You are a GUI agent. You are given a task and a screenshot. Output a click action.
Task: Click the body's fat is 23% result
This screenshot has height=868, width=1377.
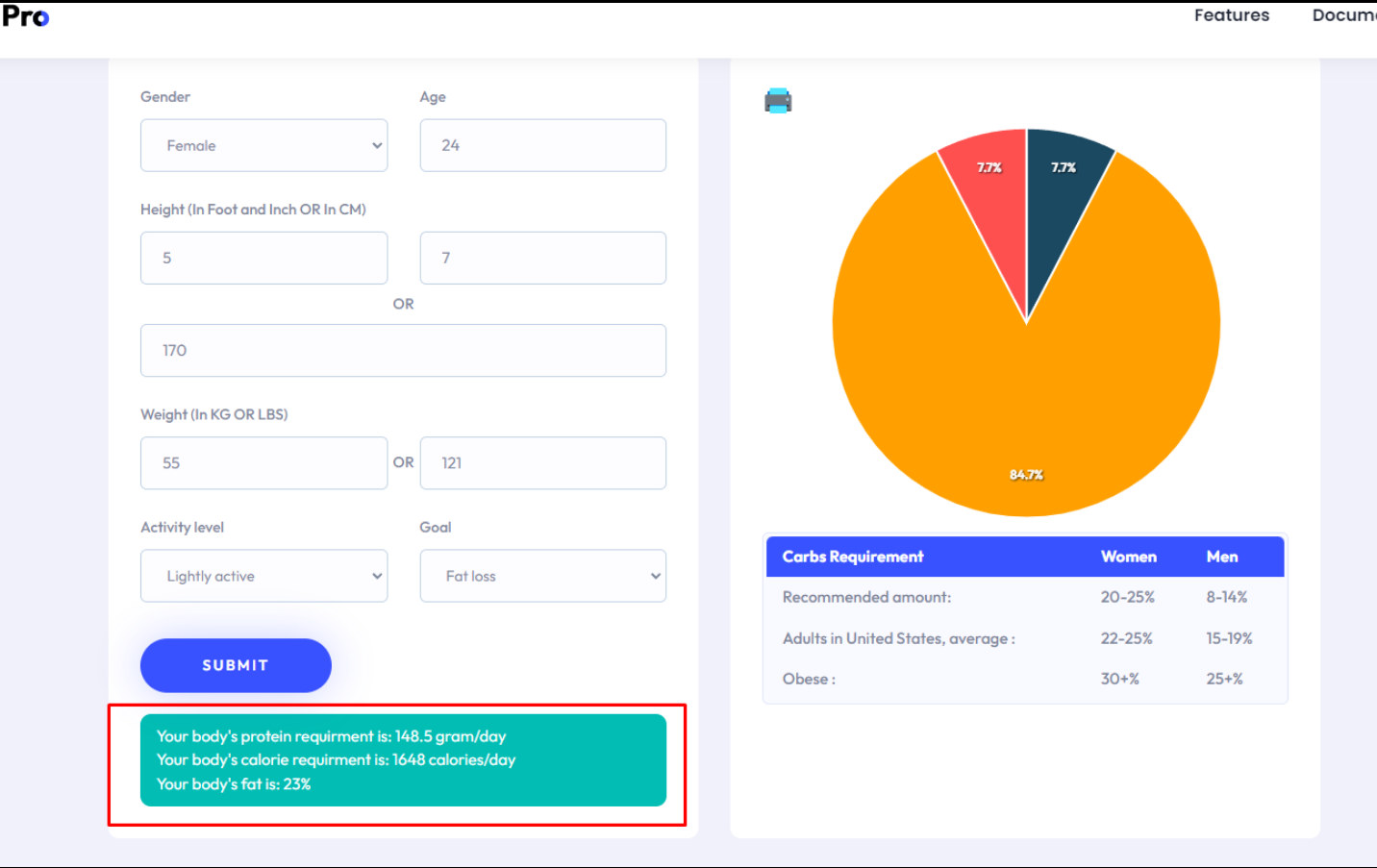tap(234, 784)
